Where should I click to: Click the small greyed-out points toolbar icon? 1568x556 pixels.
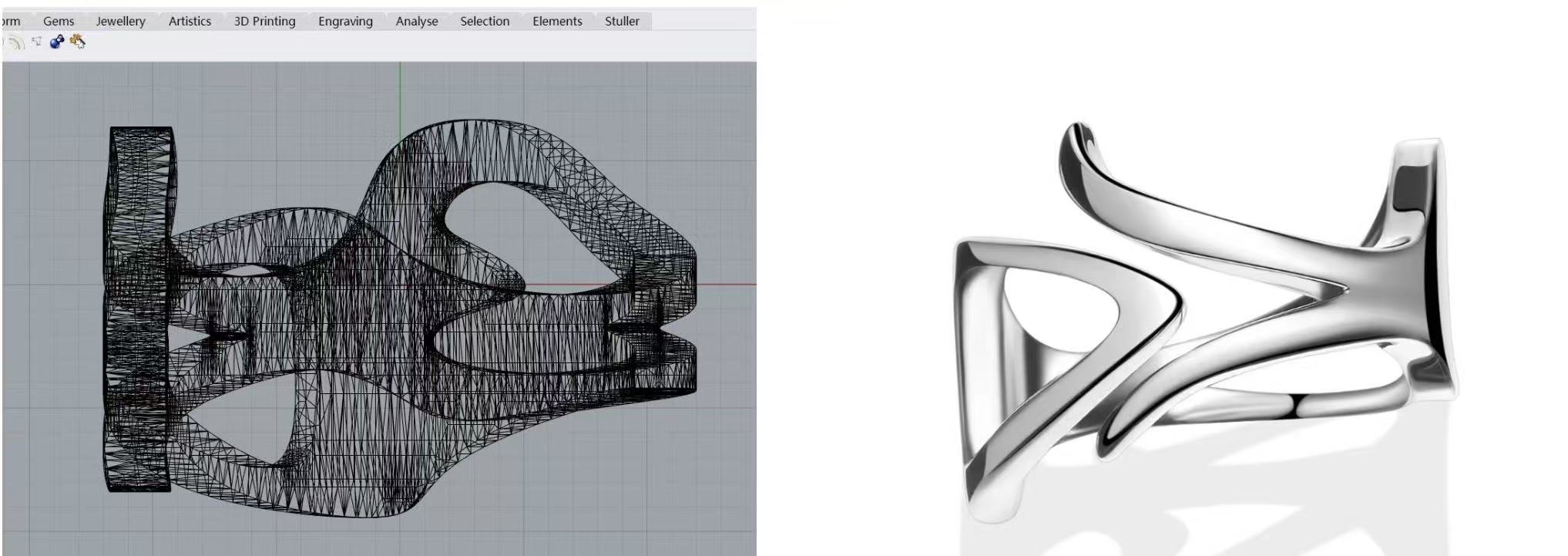click(x=36, y=42)
